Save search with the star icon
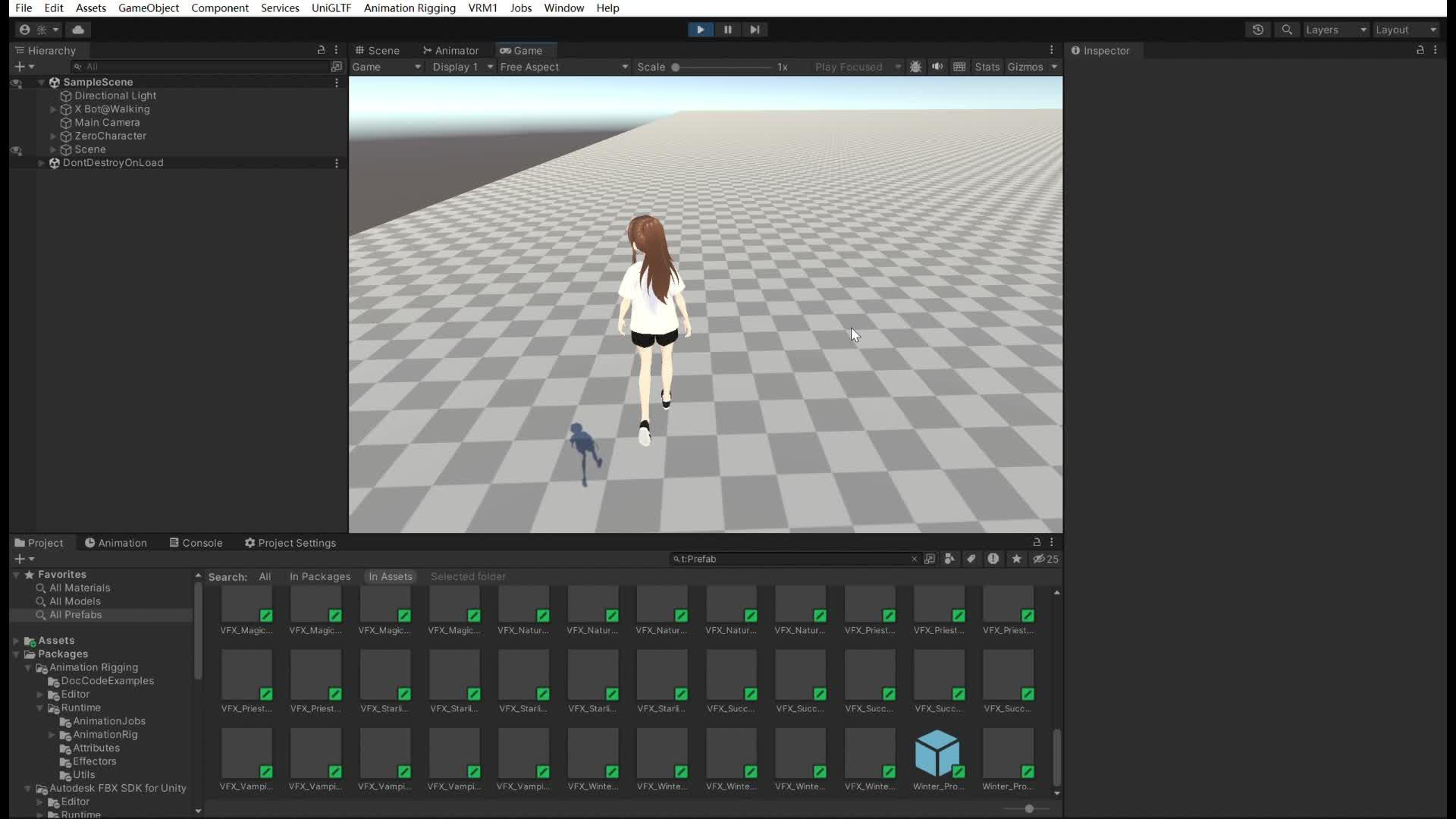1456x819 pixels. 1016,559
